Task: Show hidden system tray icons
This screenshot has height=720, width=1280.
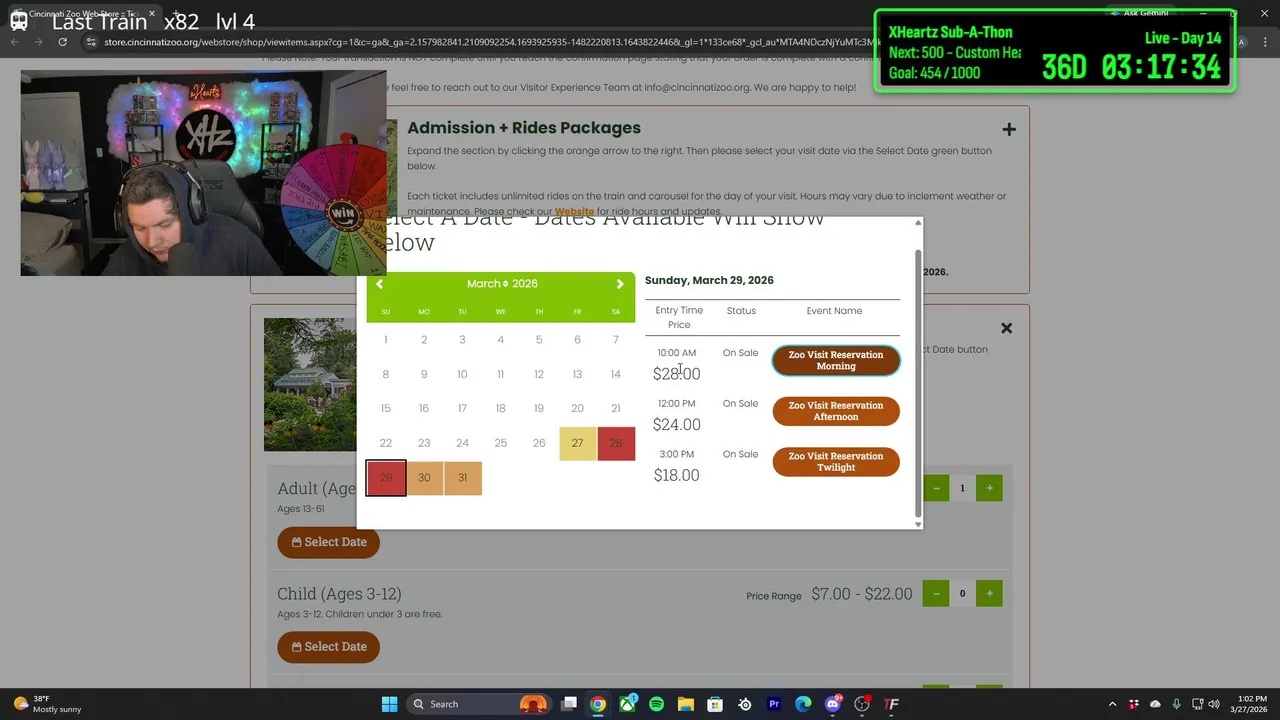Action: [x=1112, y=704]
